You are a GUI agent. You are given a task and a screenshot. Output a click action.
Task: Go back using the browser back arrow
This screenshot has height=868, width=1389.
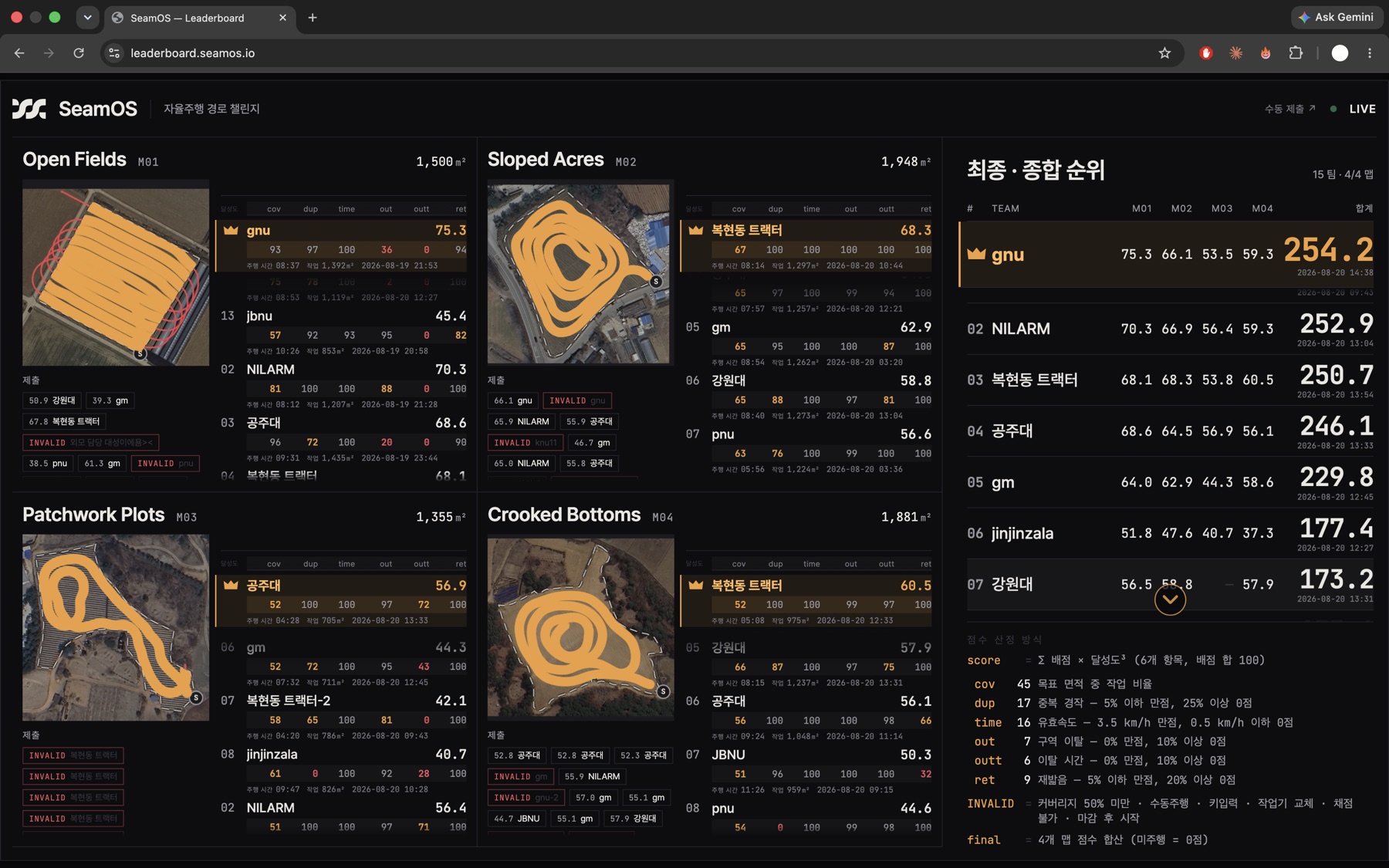[19, 53]
